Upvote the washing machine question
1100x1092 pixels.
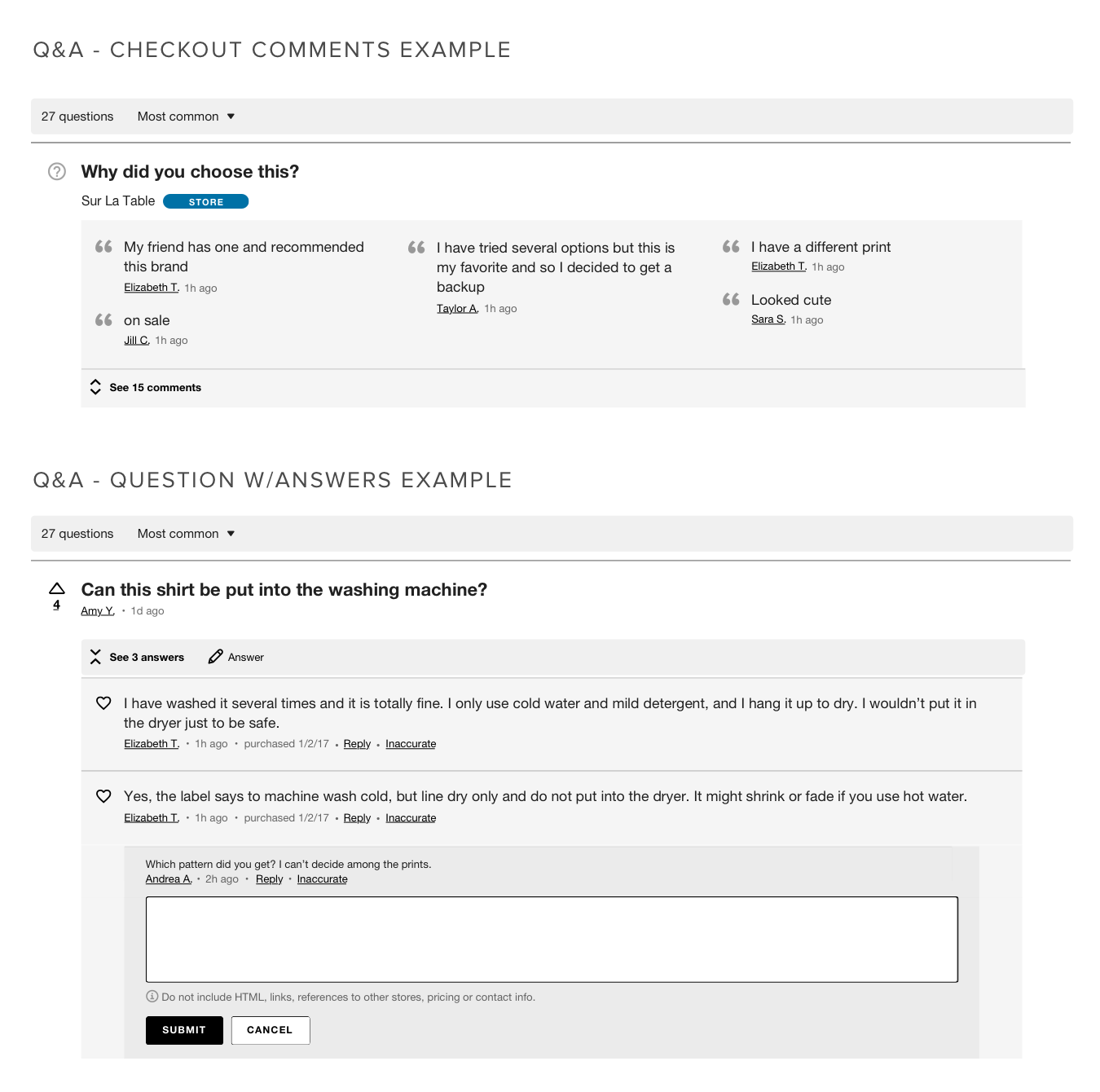click(57, 588)
